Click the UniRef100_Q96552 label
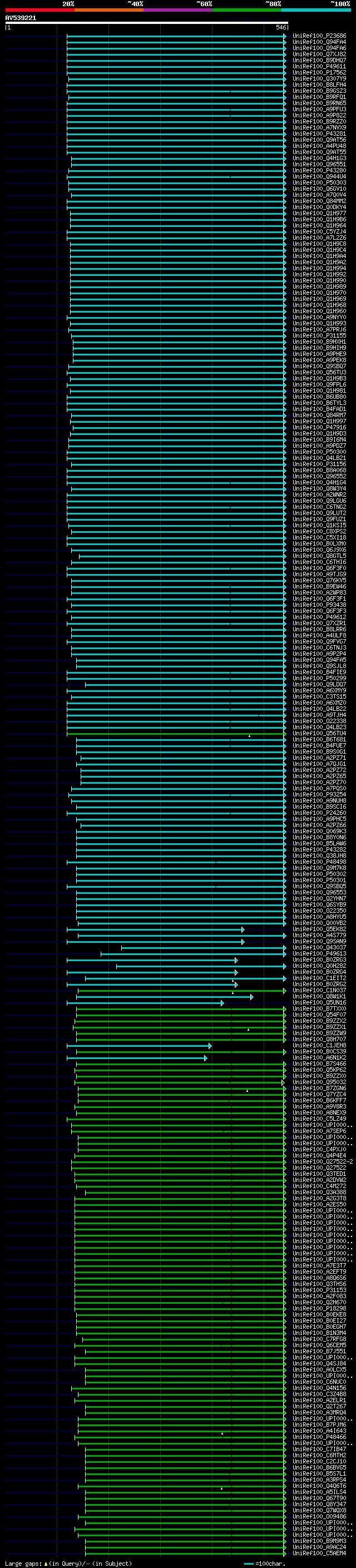356x1568 pixels. [319, 476]
